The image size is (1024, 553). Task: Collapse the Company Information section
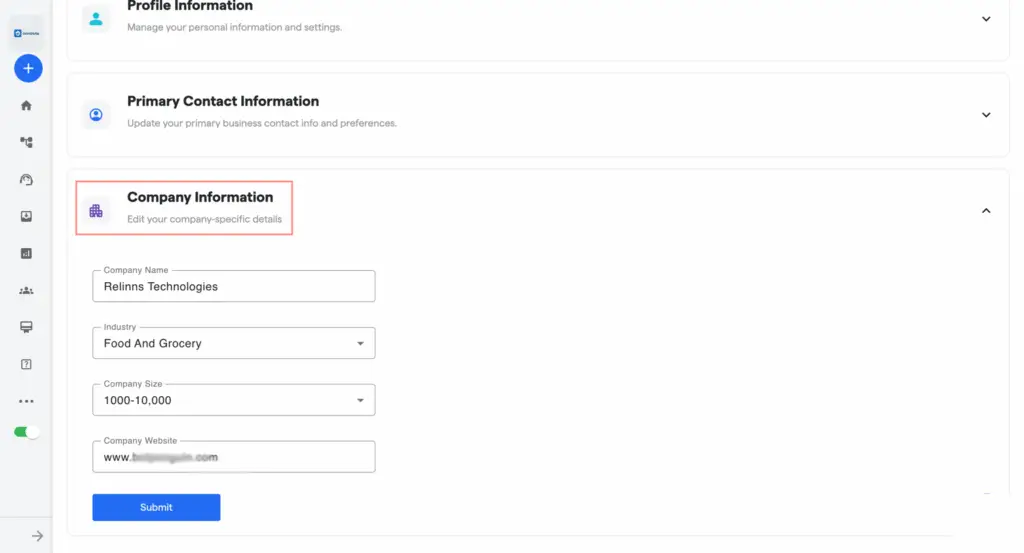[985, 211]
